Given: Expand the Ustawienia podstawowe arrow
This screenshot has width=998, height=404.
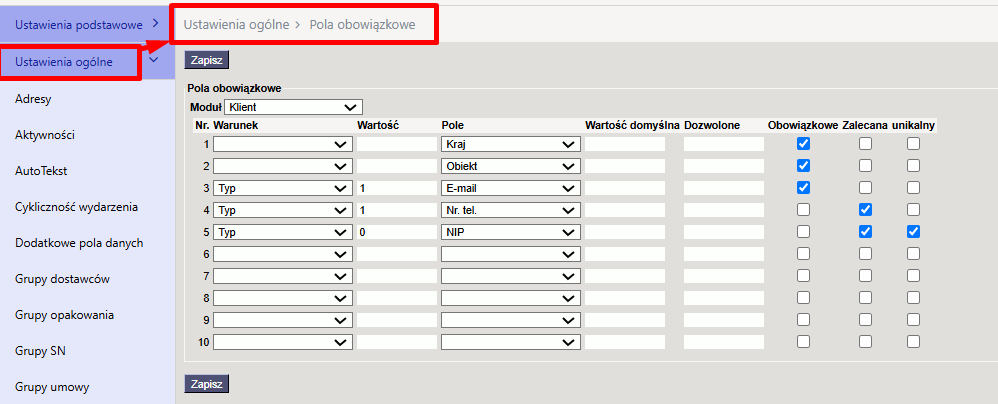Looking at the screenshot, I should coord(156,25).
